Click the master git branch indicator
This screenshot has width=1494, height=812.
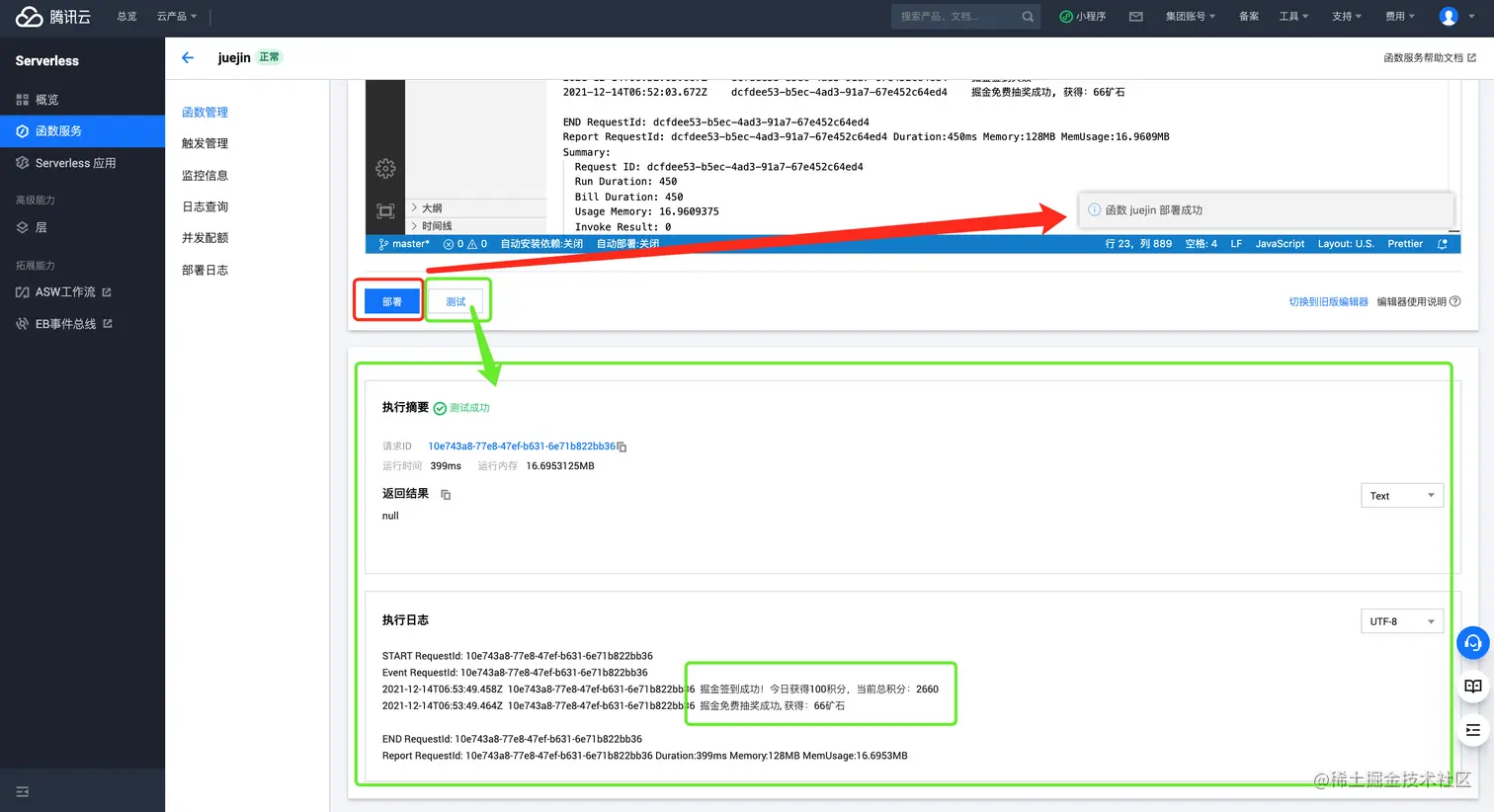click(404, 244)
